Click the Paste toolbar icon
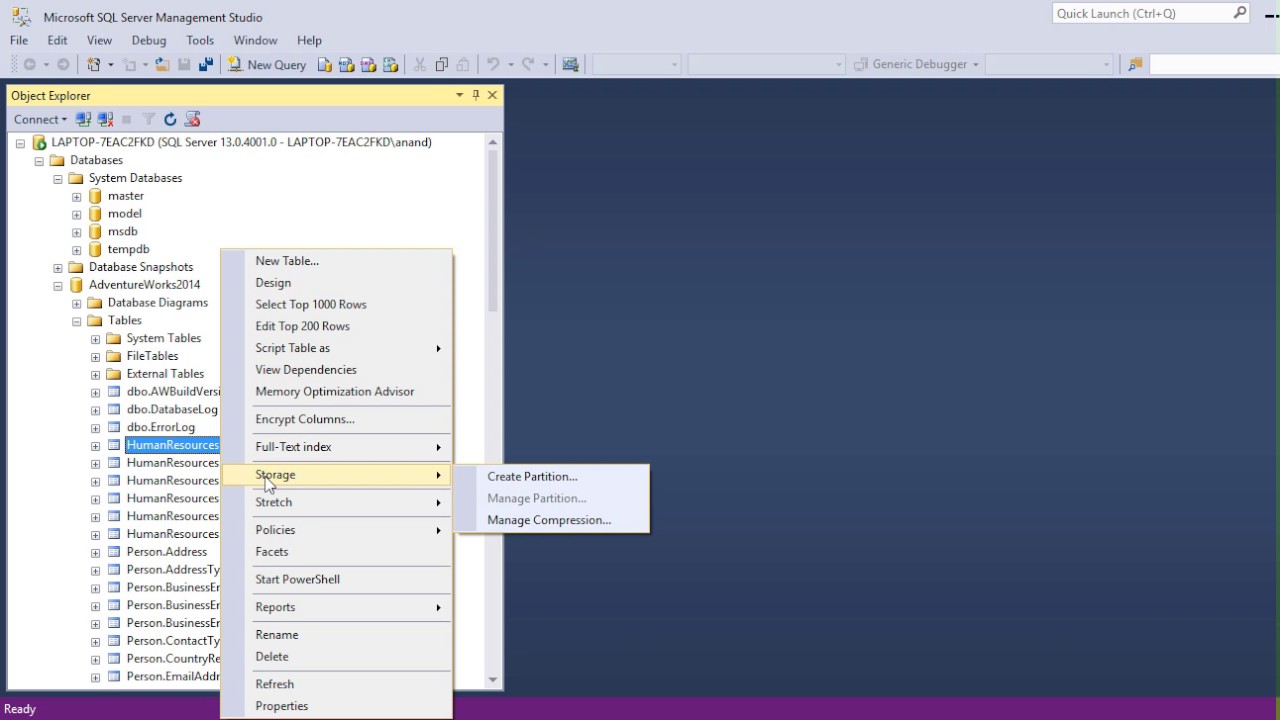Image resolution: width=1280 pixels, height=720 pixels. pyautogui.click(x=463, y=64)
